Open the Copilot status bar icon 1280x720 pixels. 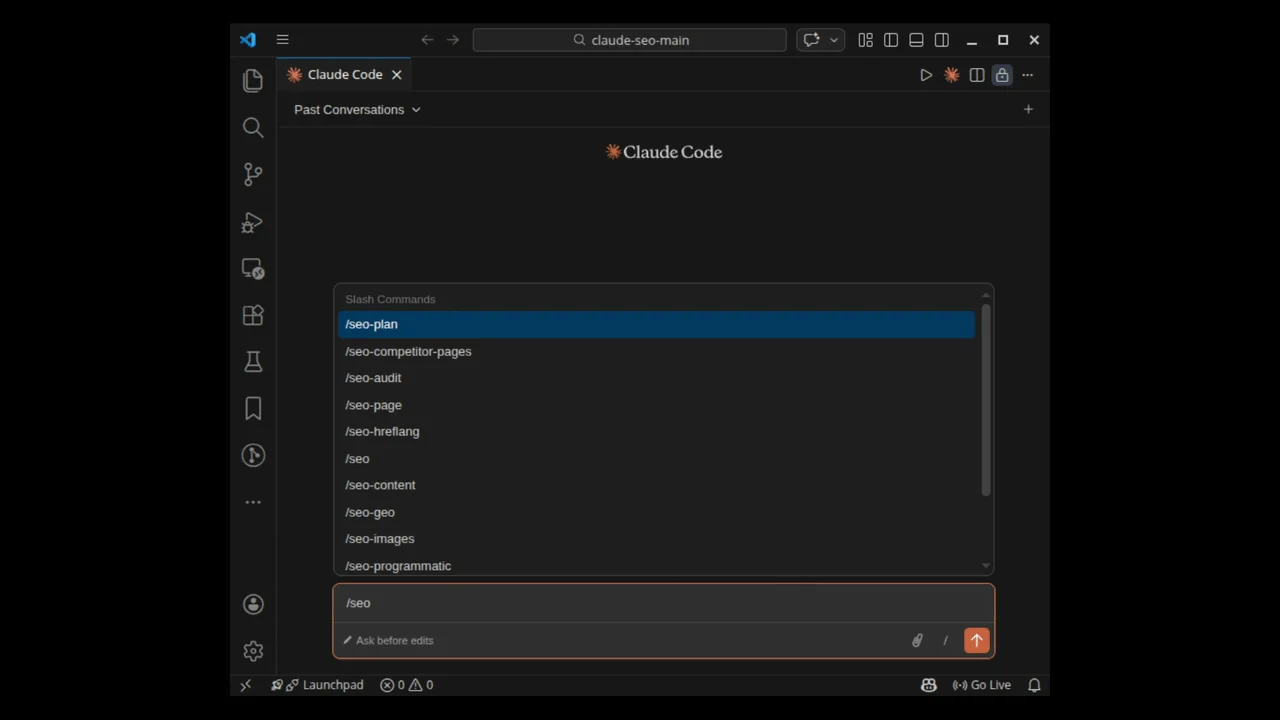pos(929,685)
